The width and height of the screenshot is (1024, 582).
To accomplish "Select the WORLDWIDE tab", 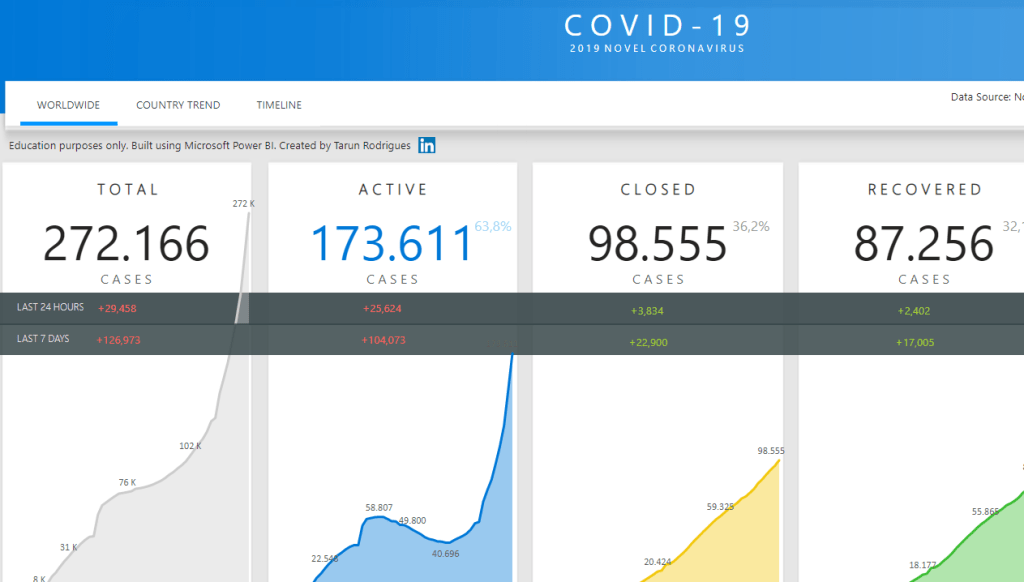I will pyautogui.click(x=68, y=105).
